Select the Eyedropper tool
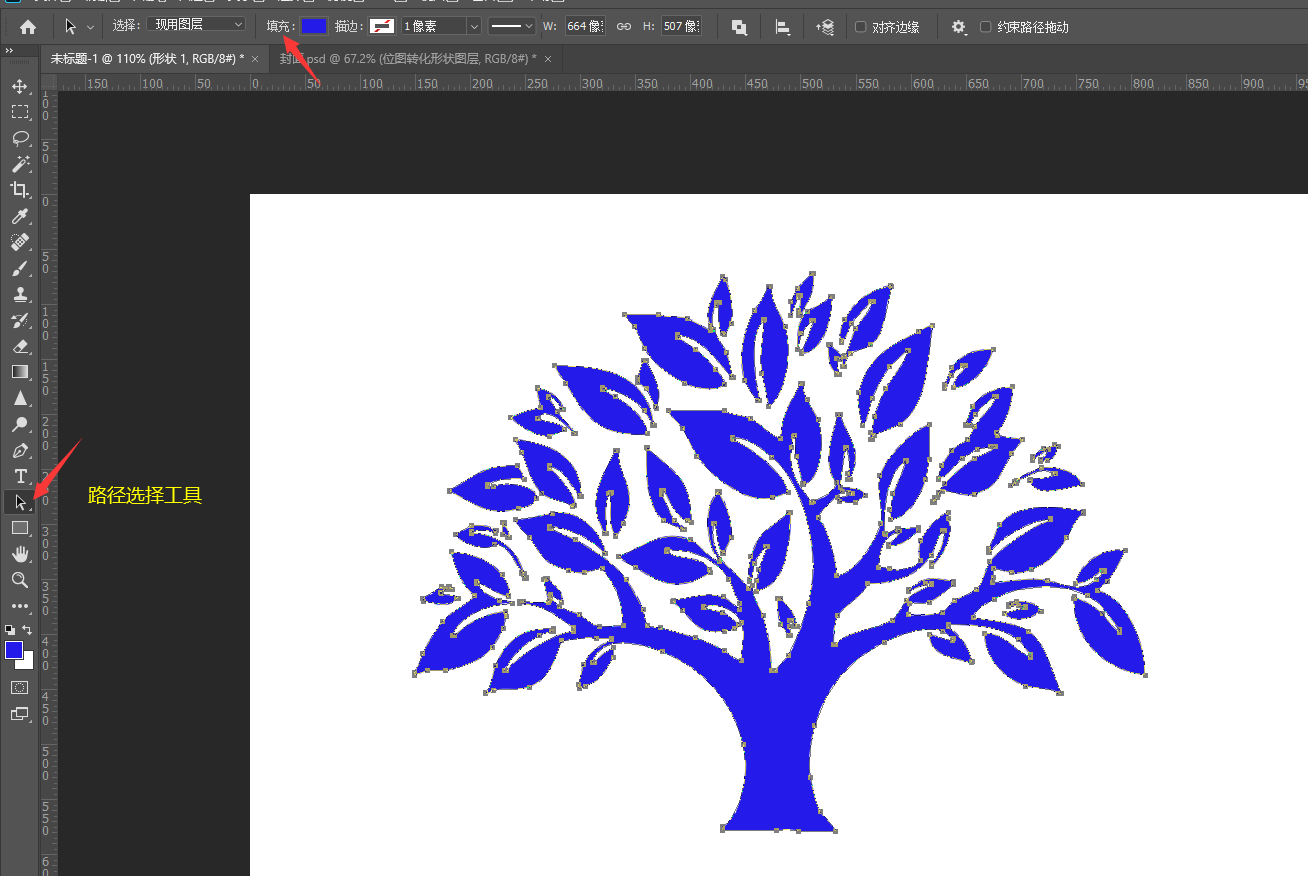Screen dimensions: 1308x876 [19, 216]
